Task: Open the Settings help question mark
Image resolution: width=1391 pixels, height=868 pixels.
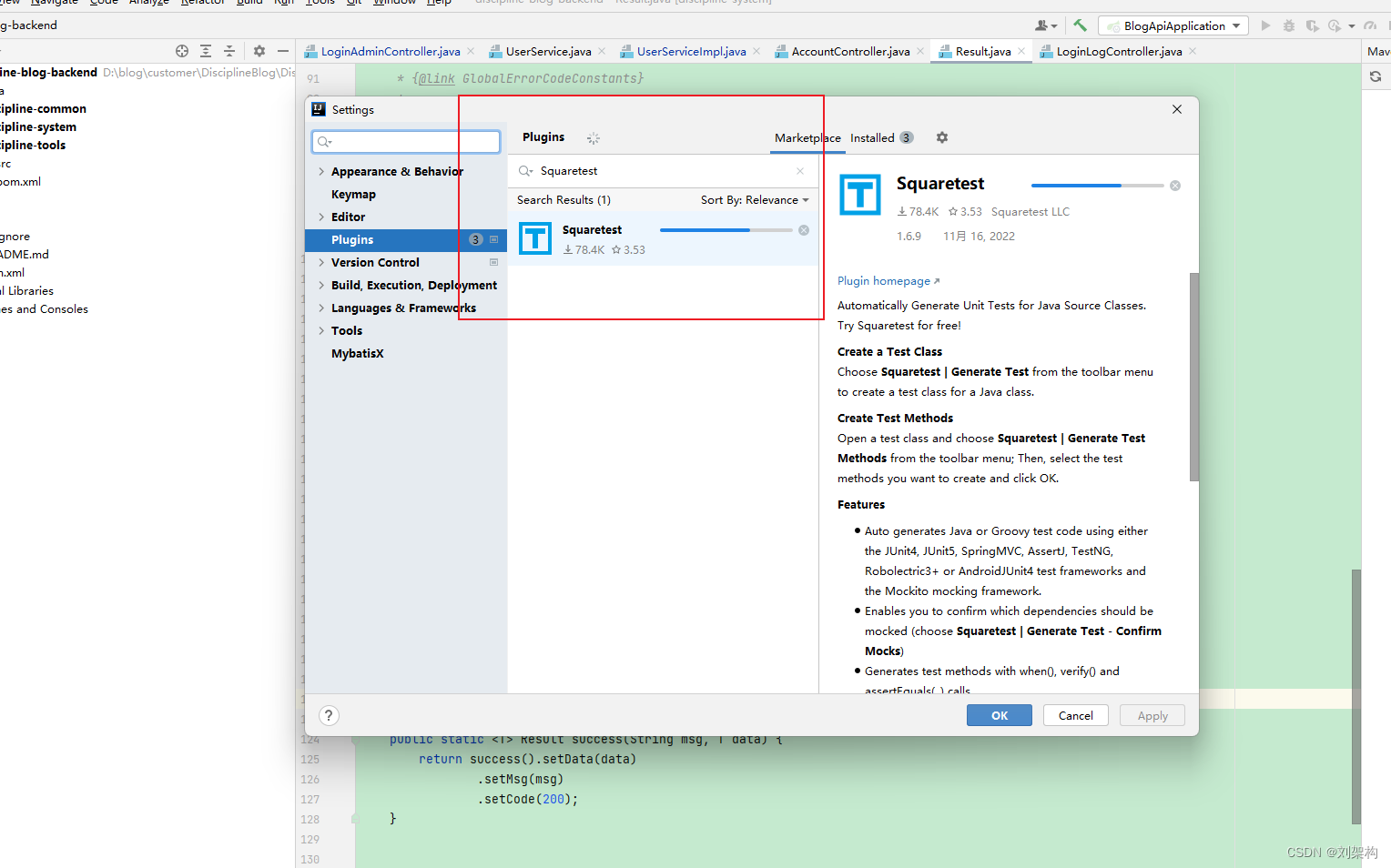Action: pyautogui.click(x=329, y=715)
